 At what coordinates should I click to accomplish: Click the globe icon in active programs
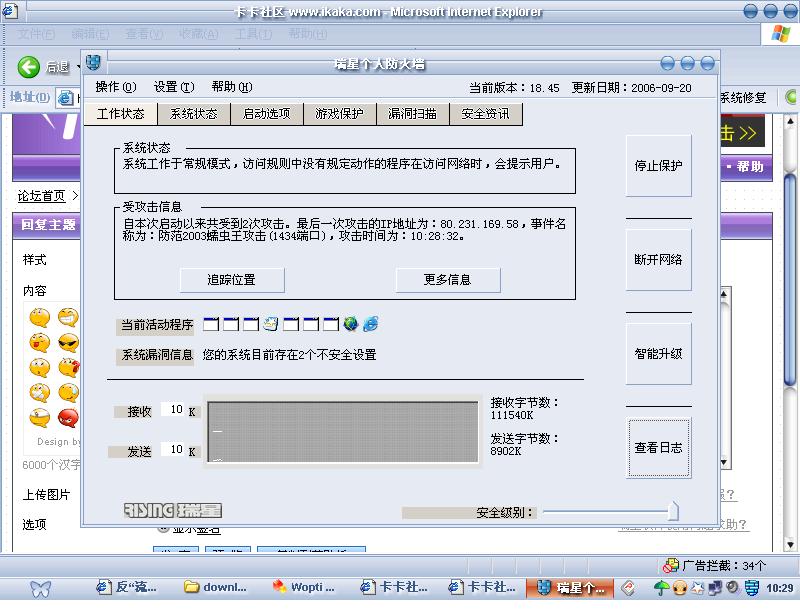pos(351,324)
